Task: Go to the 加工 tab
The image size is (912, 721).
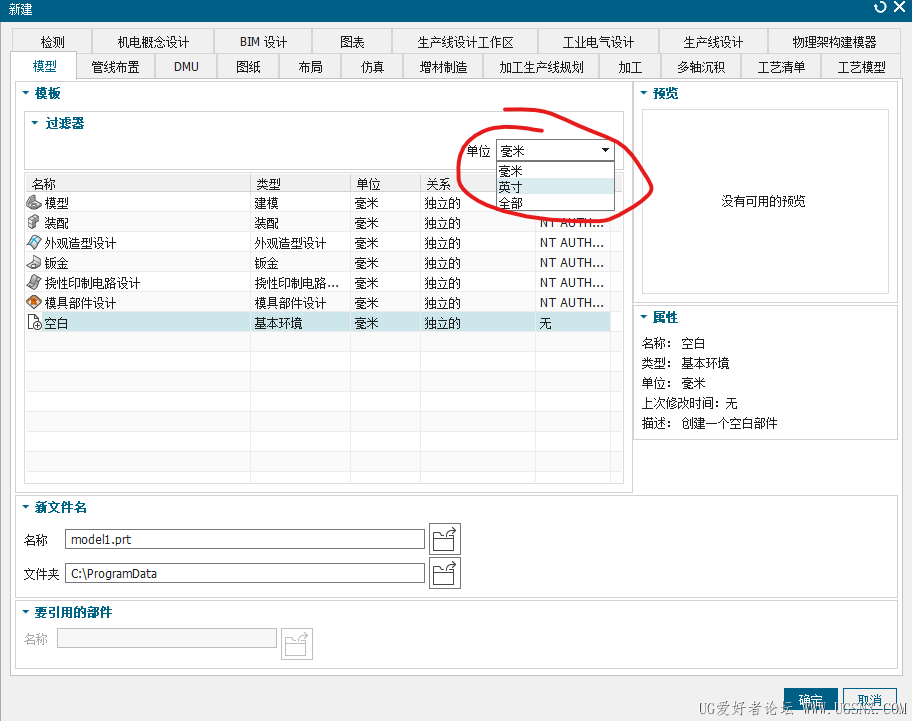Action: coord(630,67)
